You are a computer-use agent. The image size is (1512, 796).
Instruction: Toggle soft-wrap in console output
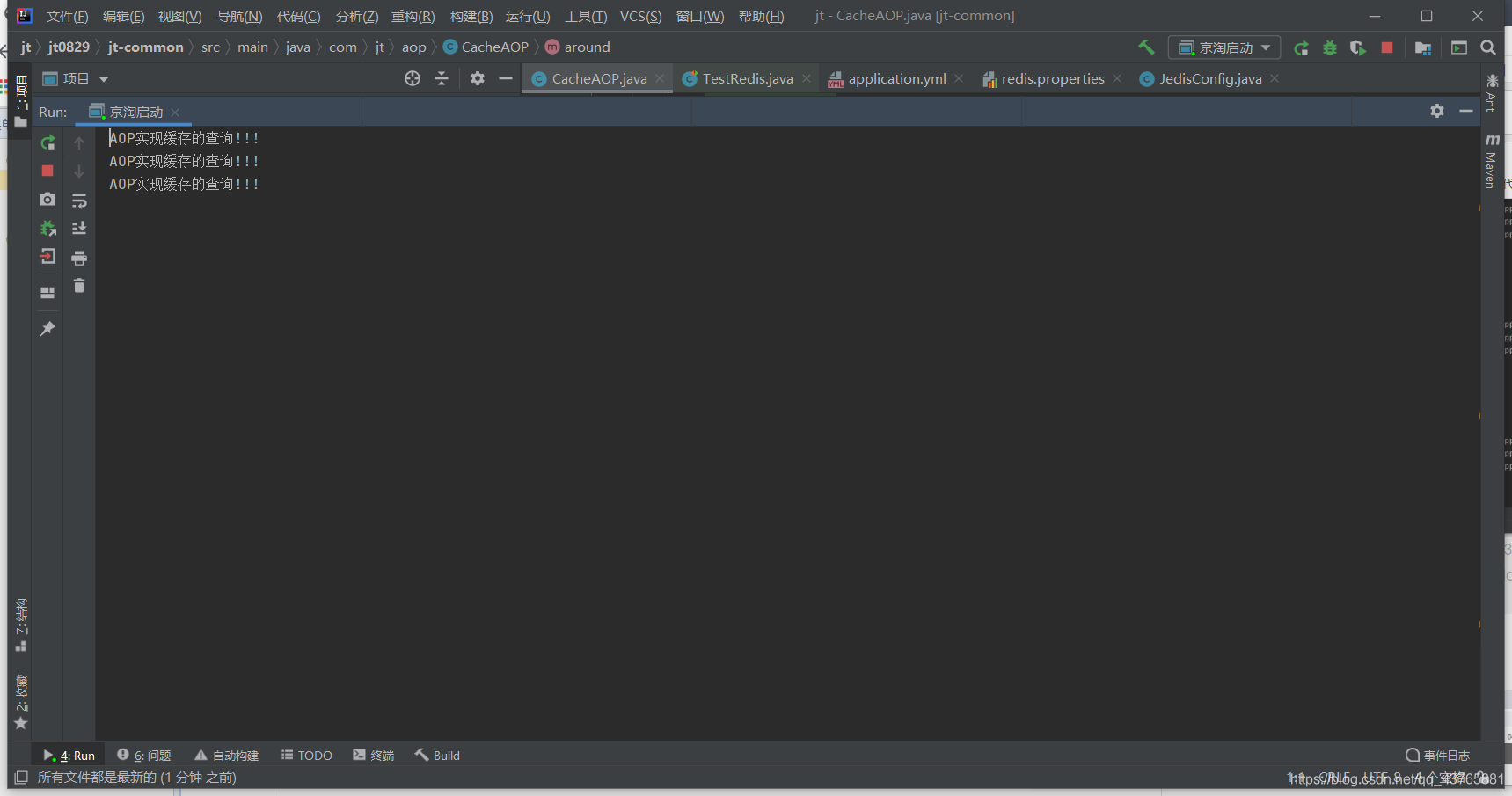(79, 201)
